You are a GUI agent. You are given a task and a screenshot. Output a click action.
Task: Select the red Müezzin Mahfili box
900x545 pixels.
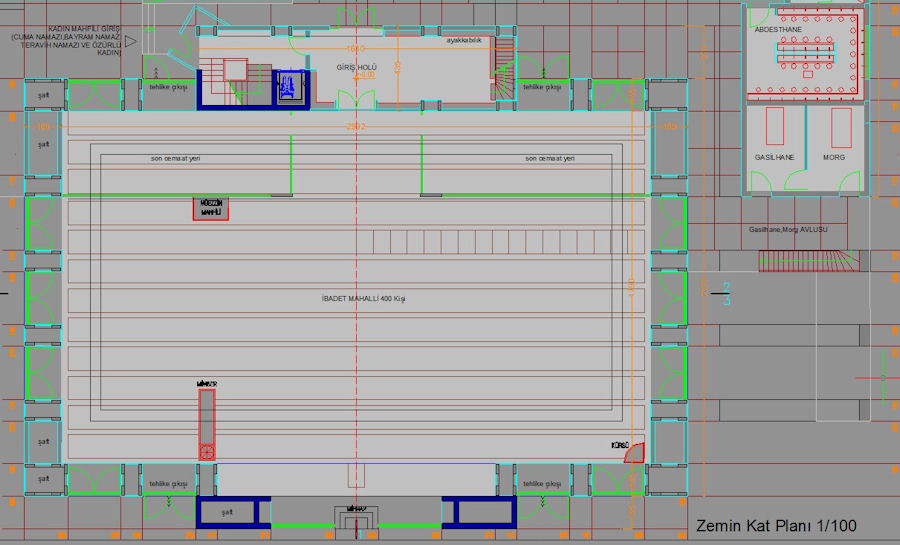point(211,208)
